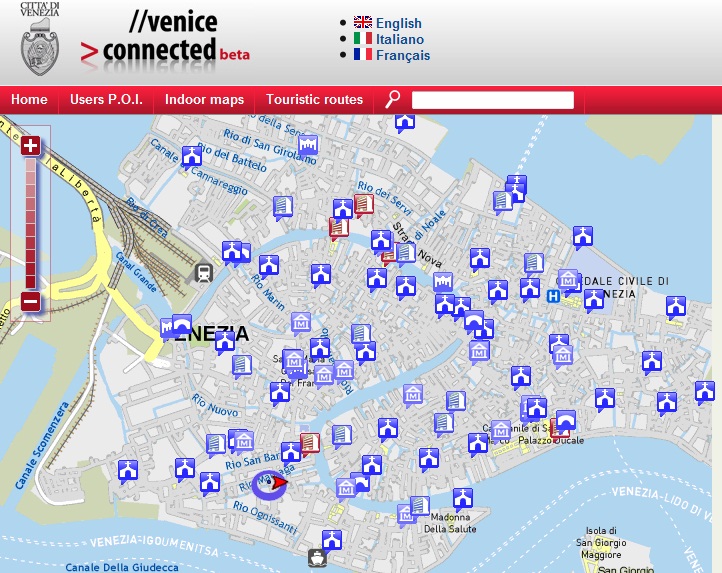Select red building marker by Rio San Barnaba

tap(309, 443)
